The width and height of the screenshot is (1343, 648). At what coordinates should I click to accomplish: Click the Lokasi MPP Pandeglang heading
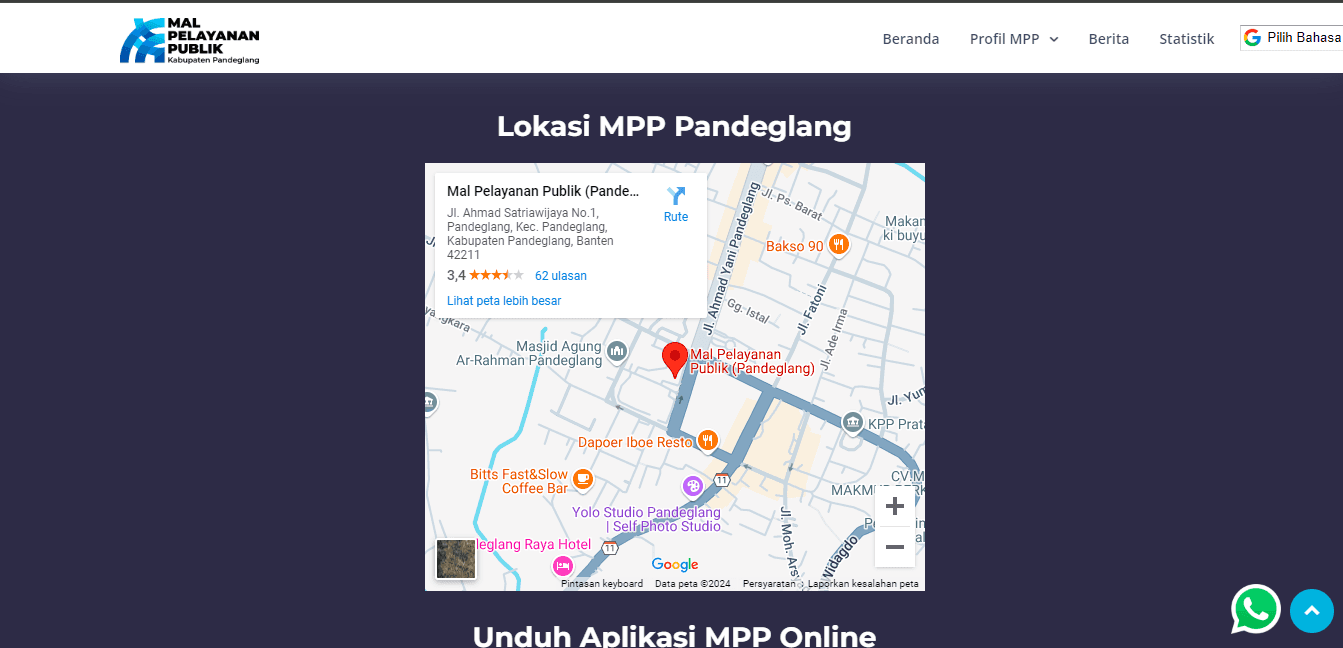[x=674, y=126]
